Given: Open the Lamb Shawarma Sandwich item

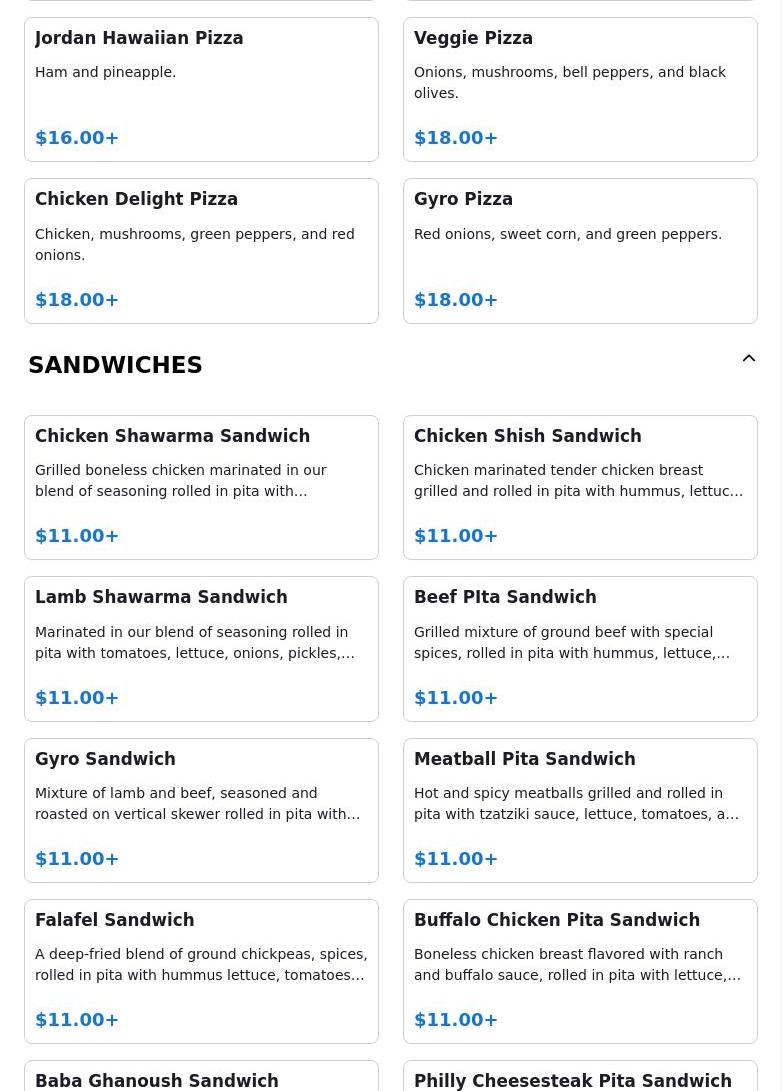Looking at the screenshot, I should [201, 649].
